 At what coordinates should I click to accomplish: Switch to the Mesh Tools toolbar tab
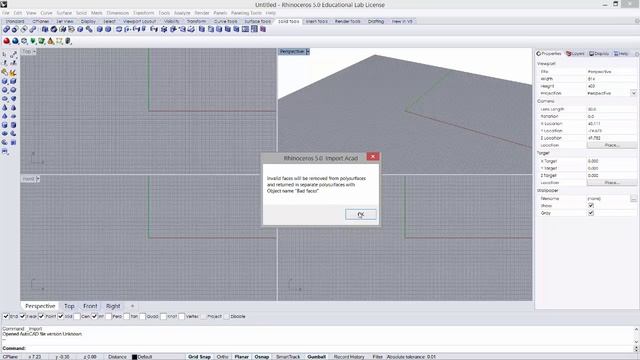tap(317, 21)
